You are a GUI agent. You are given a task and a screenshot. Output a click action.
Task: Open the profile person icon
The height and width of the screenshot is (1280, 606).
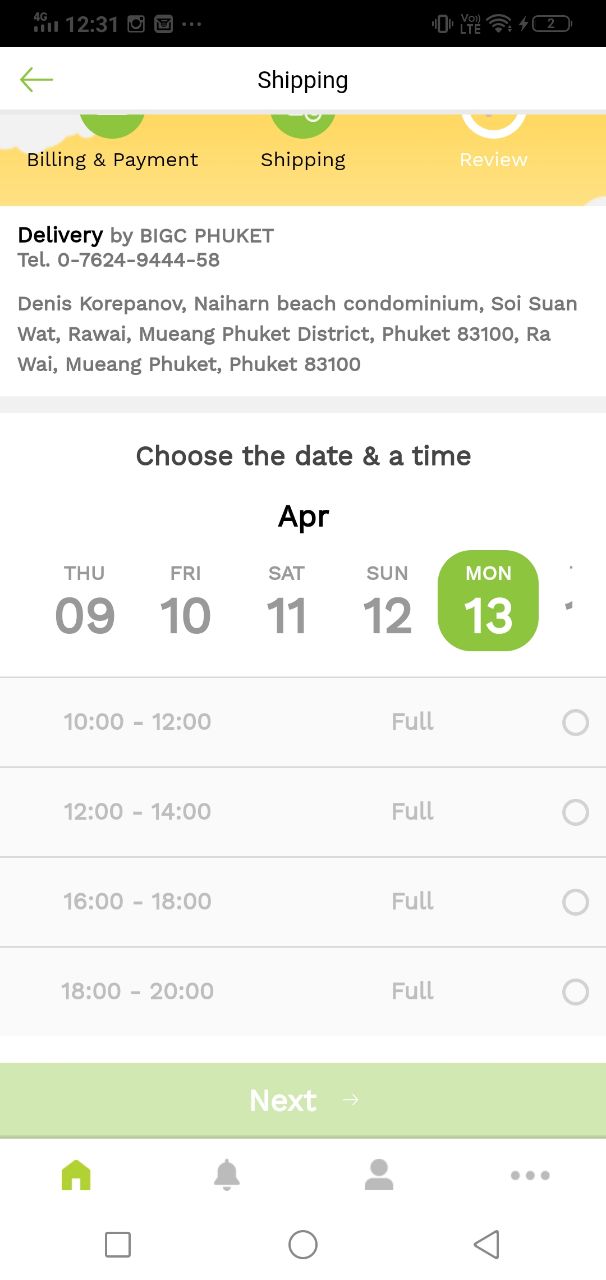coord(379,1175)
